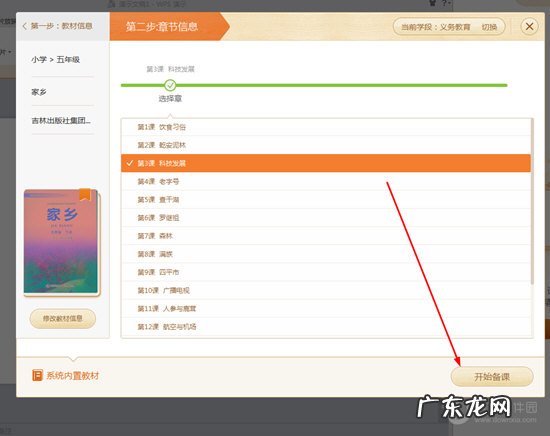Click the 系统内置教材 book icon
The height and width of the screenshot is (436, 550).
click(x=37, y=375)
